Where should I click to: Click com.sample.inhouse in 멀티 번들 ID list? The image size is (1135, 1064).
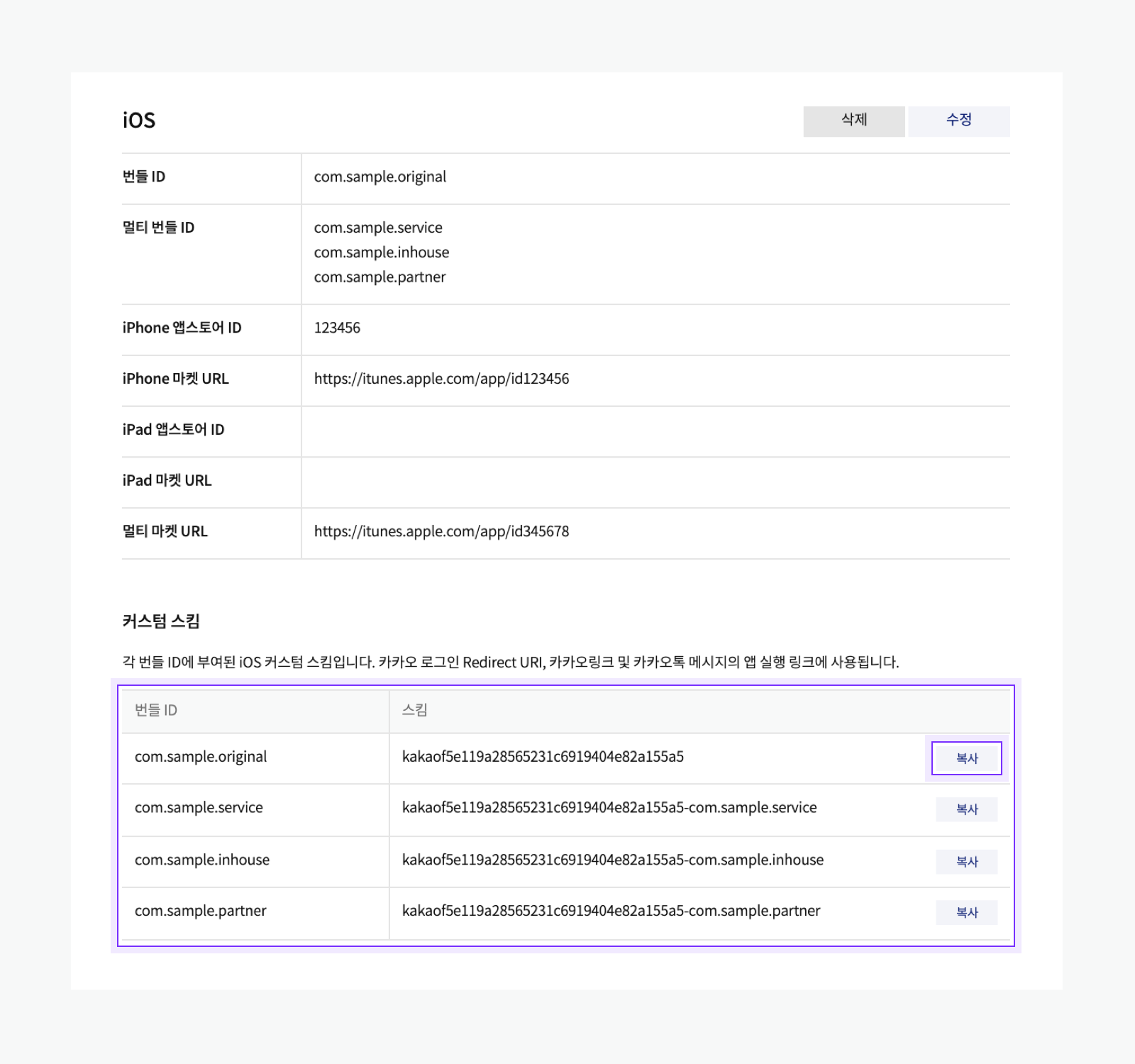(382, 253)
